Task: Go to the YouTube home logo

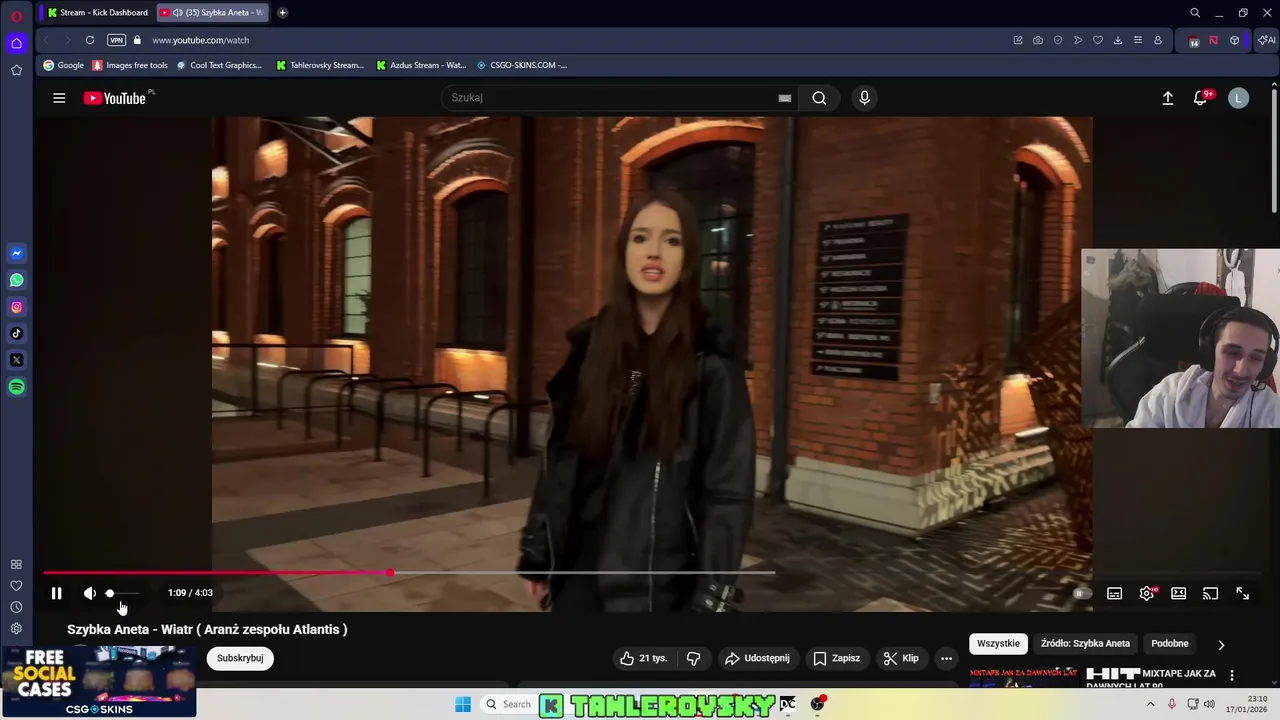Action: 115,98
